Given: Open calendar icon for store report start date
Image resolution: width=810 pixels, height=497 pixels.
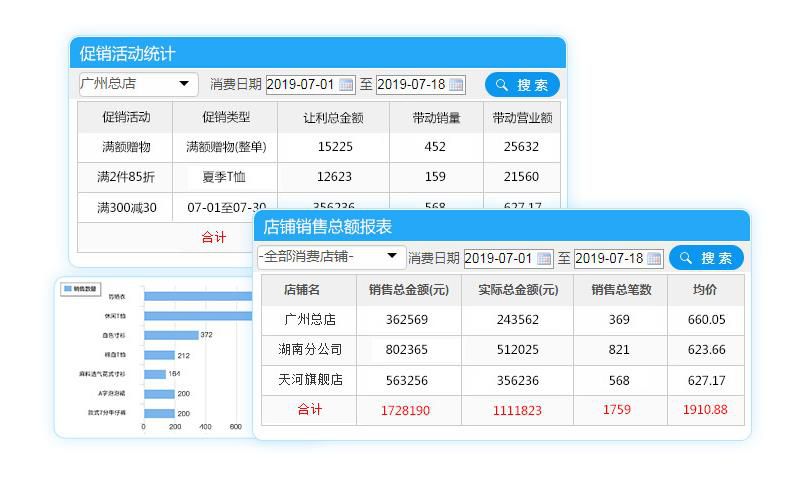Looking at the screenshot, I should [x=544, y=258].
